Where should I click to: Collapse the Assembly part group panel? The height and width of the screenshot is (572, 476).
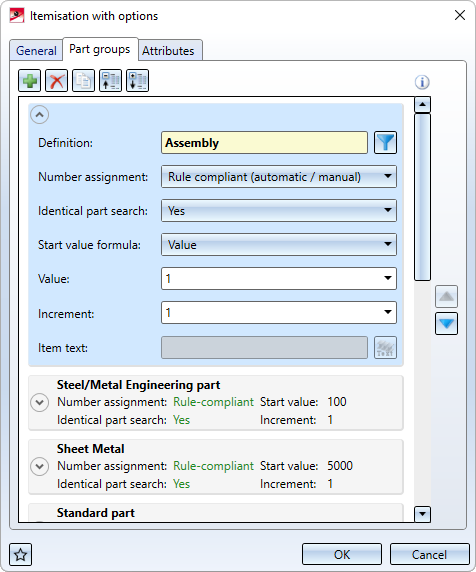(40, 115)
